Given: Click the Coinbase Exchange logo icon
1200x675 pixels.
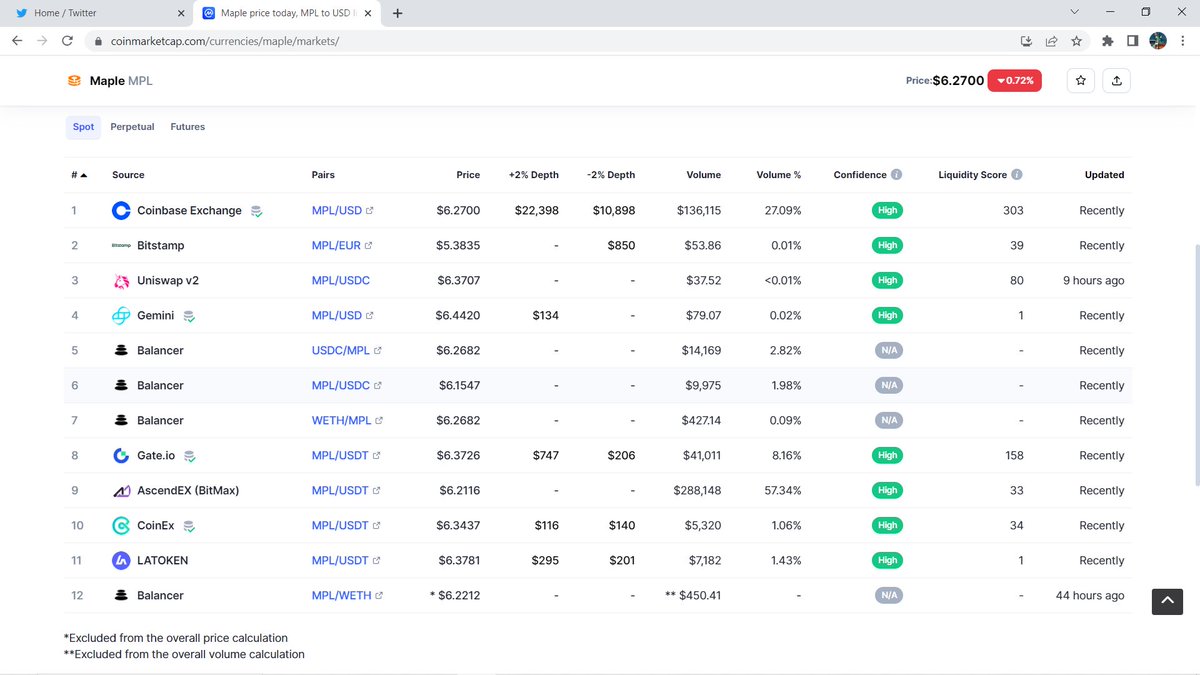Looking at the screenshot, I should (121, 211).
